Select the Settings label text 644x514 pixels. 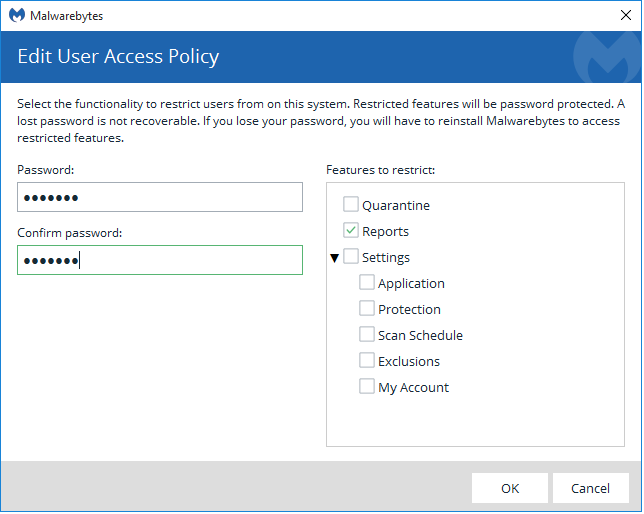(386, 258)
